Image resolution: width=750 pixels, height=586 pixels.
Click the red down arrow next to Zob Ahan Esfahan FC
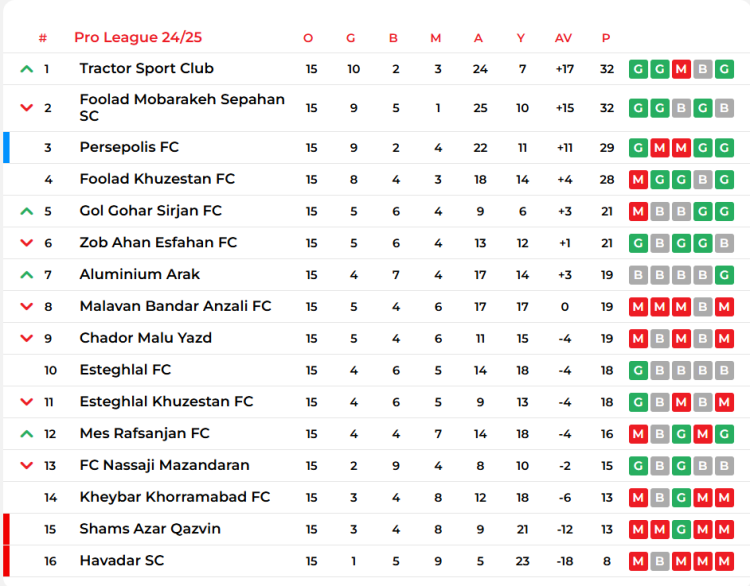point(27,243)
